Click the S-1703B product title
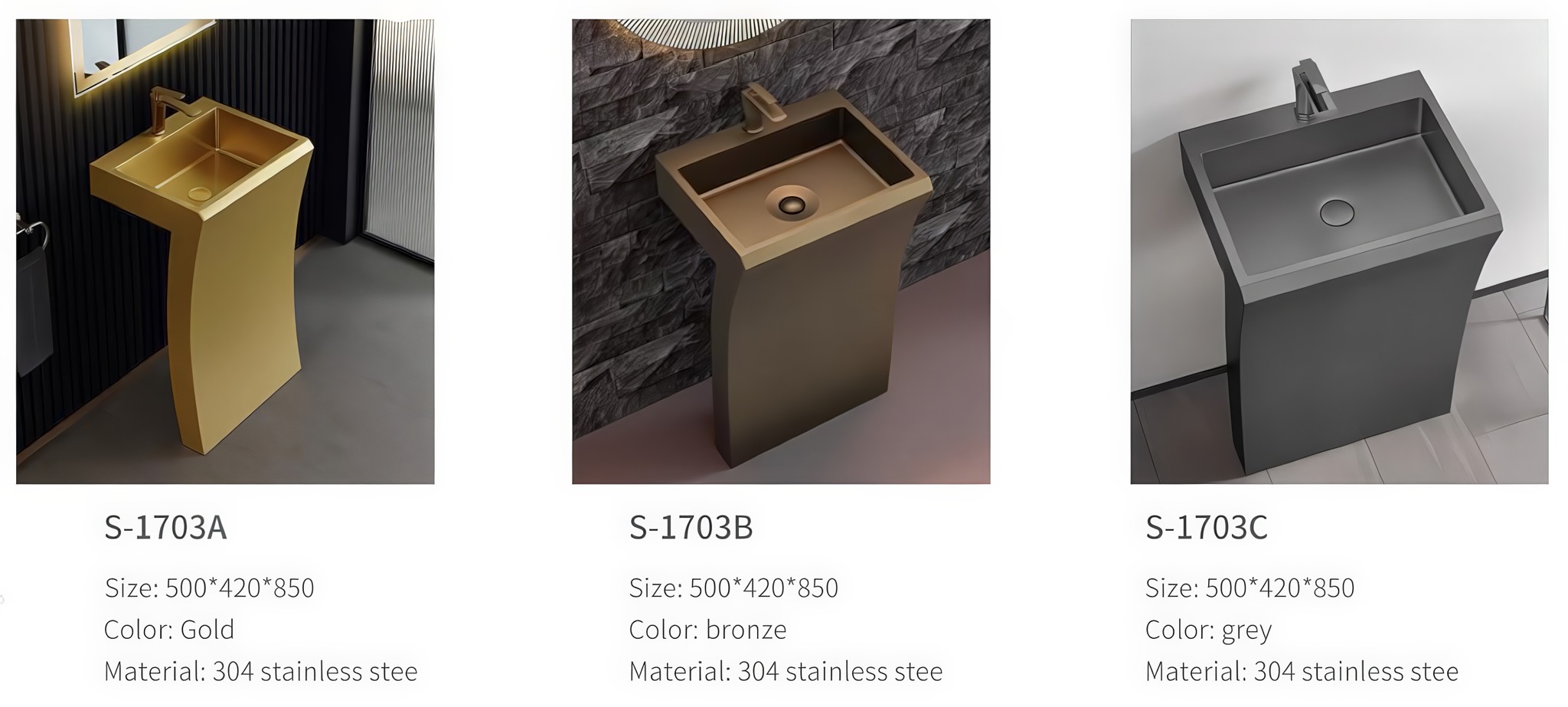 coord(691,528)
